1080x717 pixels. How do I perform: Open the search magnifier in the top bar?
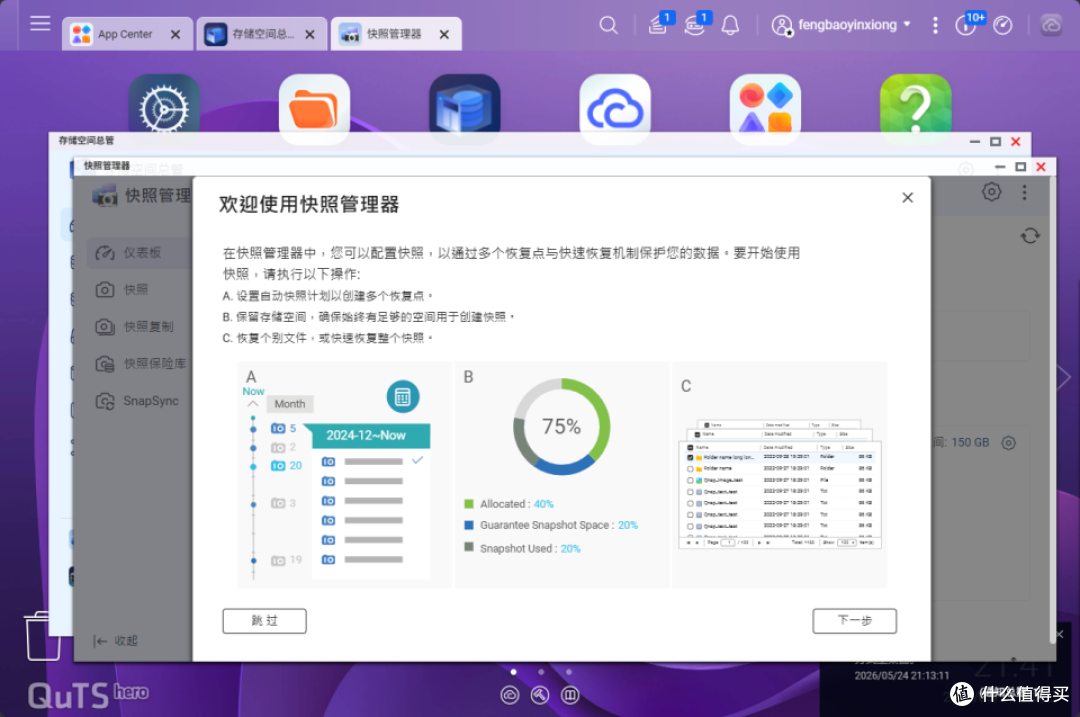(x=608, y=25)
